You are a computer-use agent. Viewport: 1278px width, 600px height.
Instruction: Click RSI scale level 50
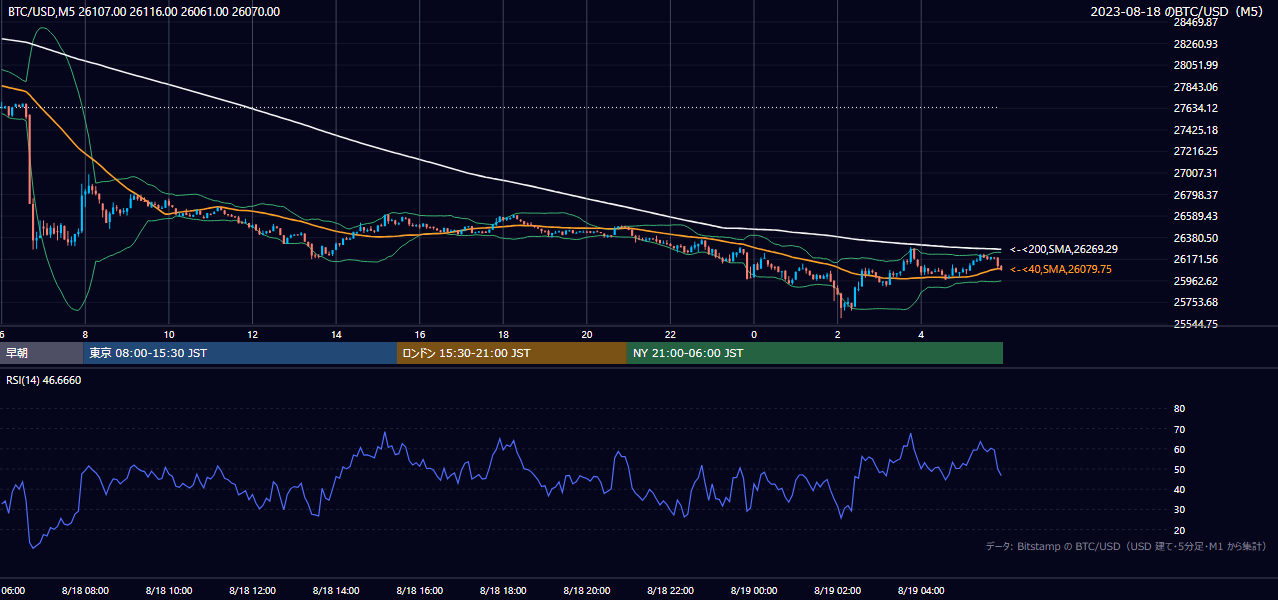click(x=1179, y=469)
